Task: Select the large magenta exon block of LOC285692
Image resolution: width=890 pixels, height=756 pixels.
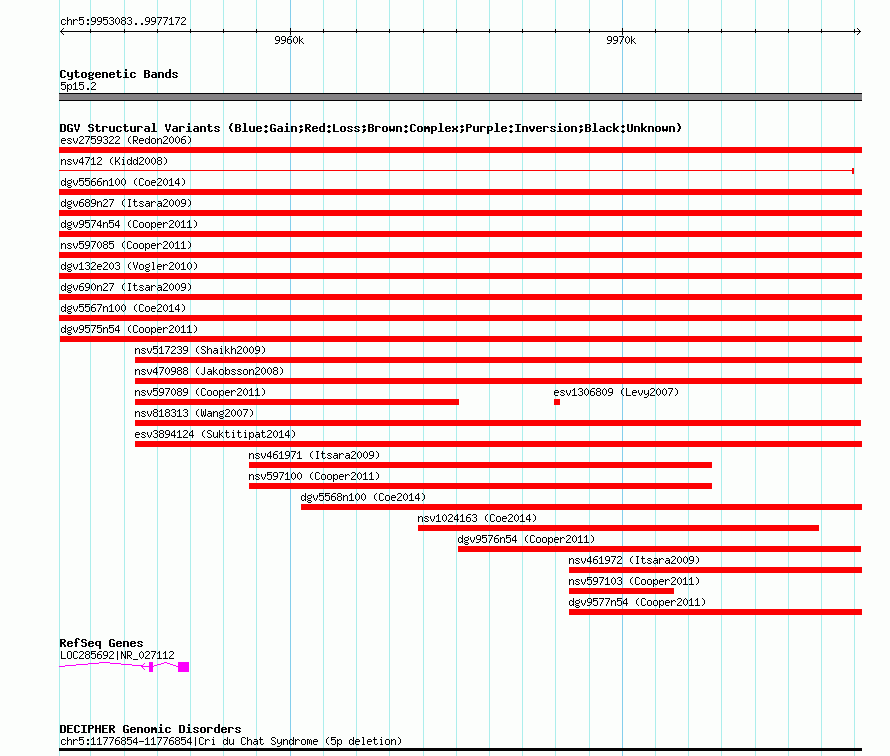Action: pos(183,667)
